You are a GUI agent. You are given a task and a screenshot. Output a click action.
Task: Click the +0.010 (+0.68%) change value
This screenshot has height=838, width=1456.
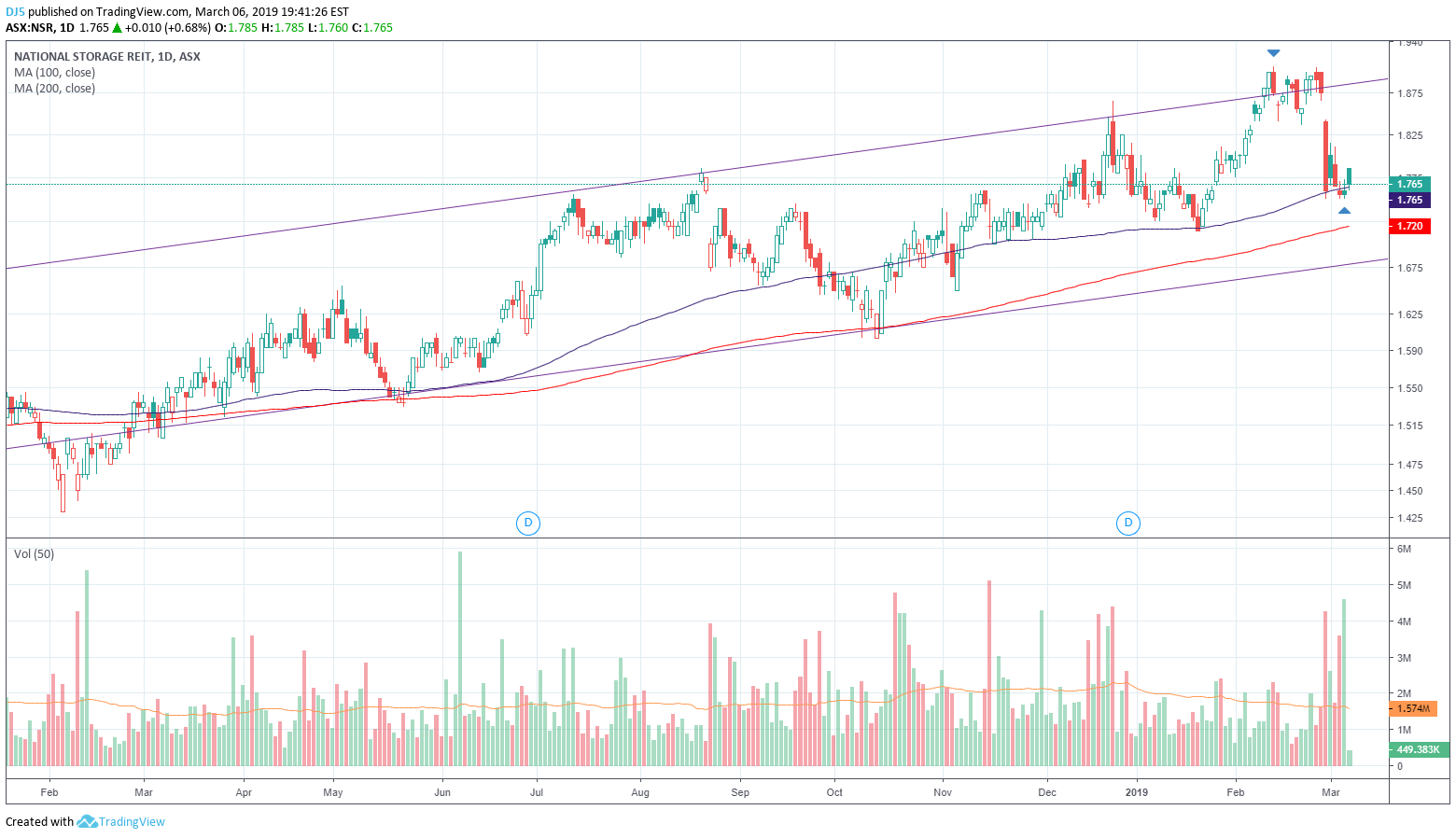point(167,28)
